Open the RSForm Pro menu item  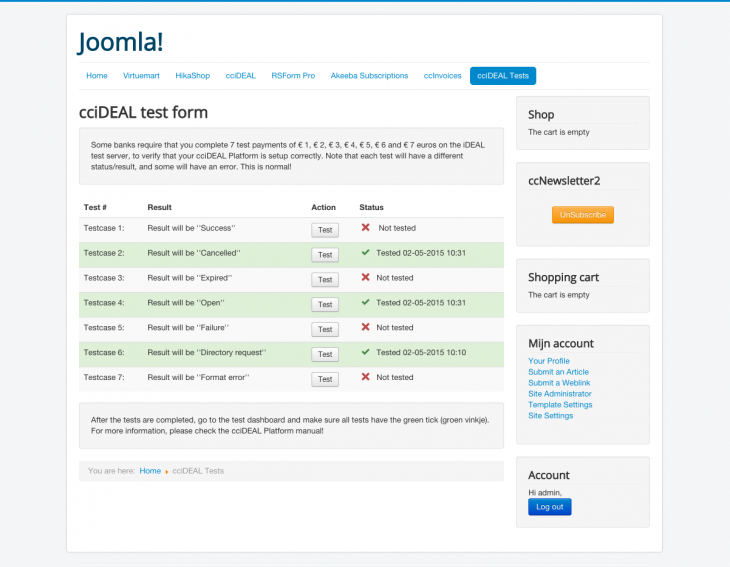tap(293, 76)
